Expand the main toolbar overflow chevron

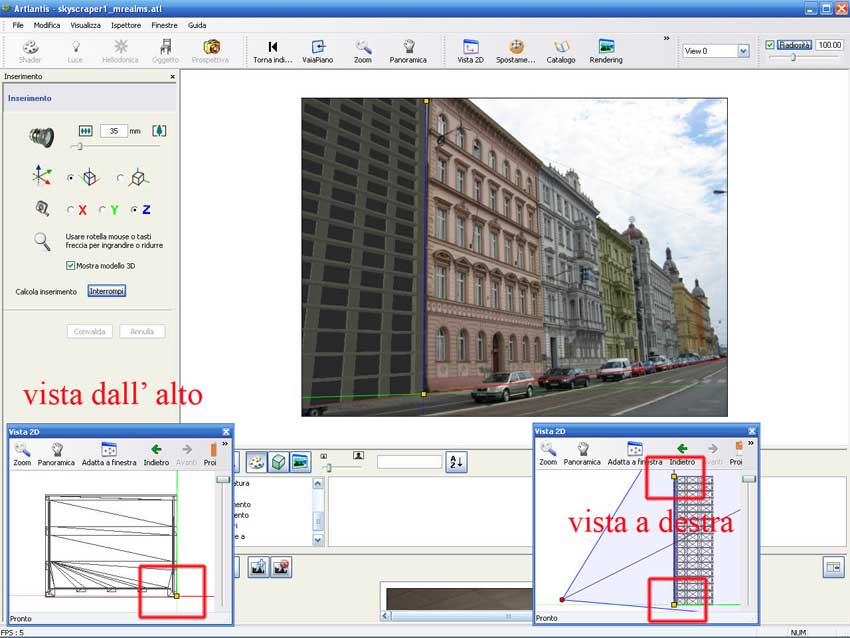pos(666,38)
